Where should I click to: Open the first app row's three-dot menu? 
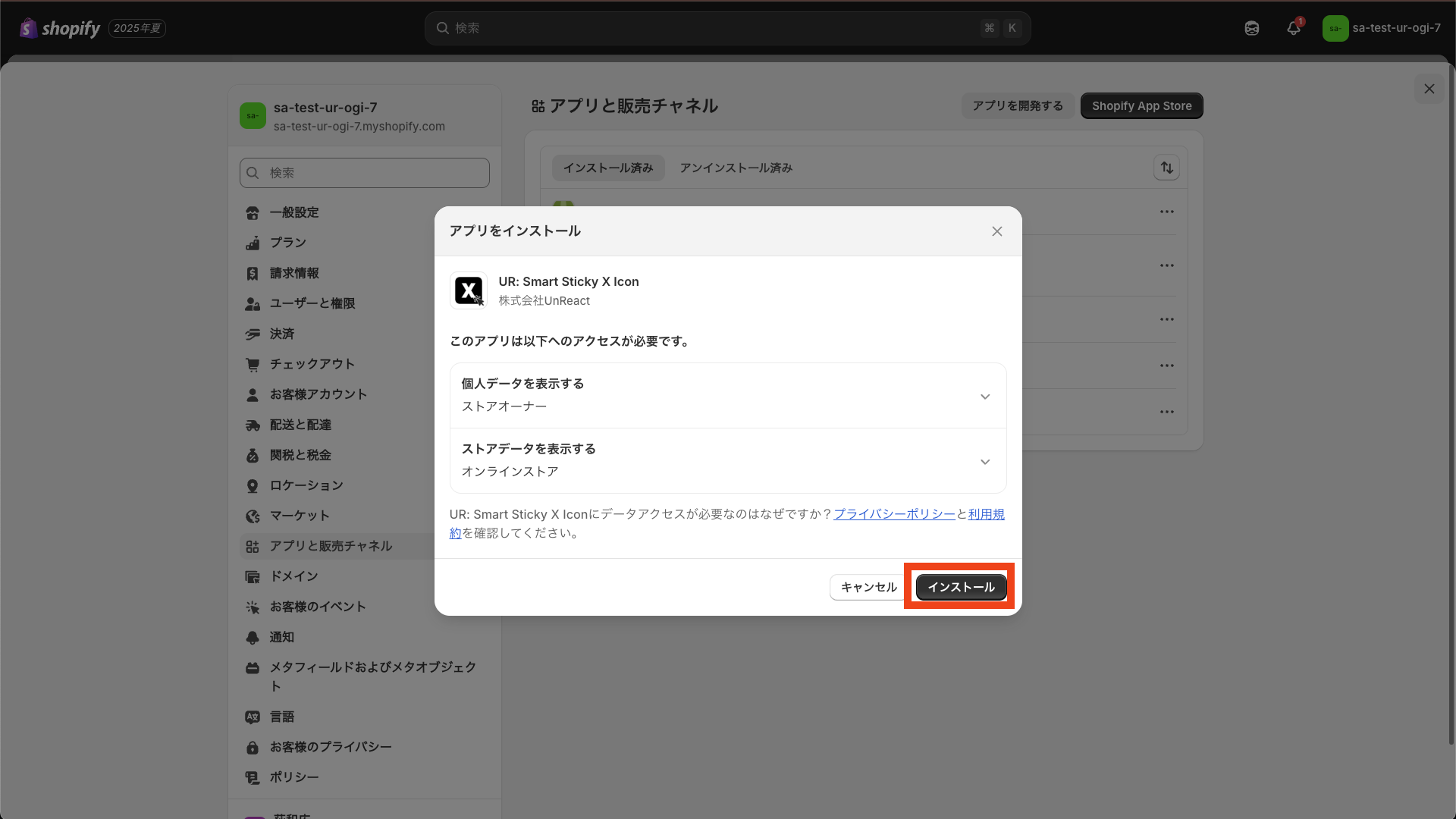pos(1166,212)
